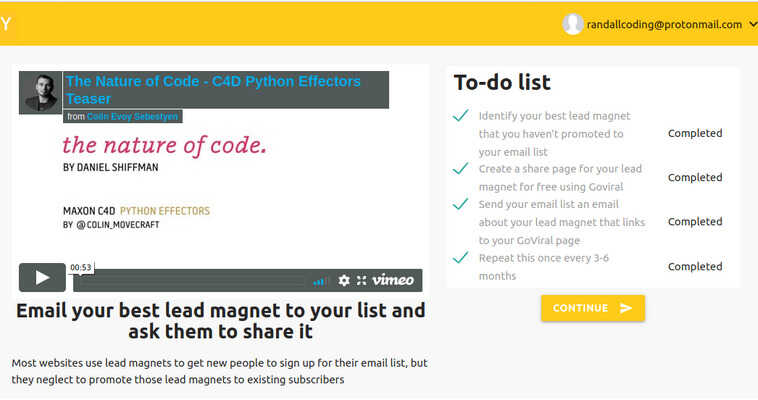Click 'PYTHON EFFECTORS' text in video
758x400 pixels.
click(x=165, y=211)
